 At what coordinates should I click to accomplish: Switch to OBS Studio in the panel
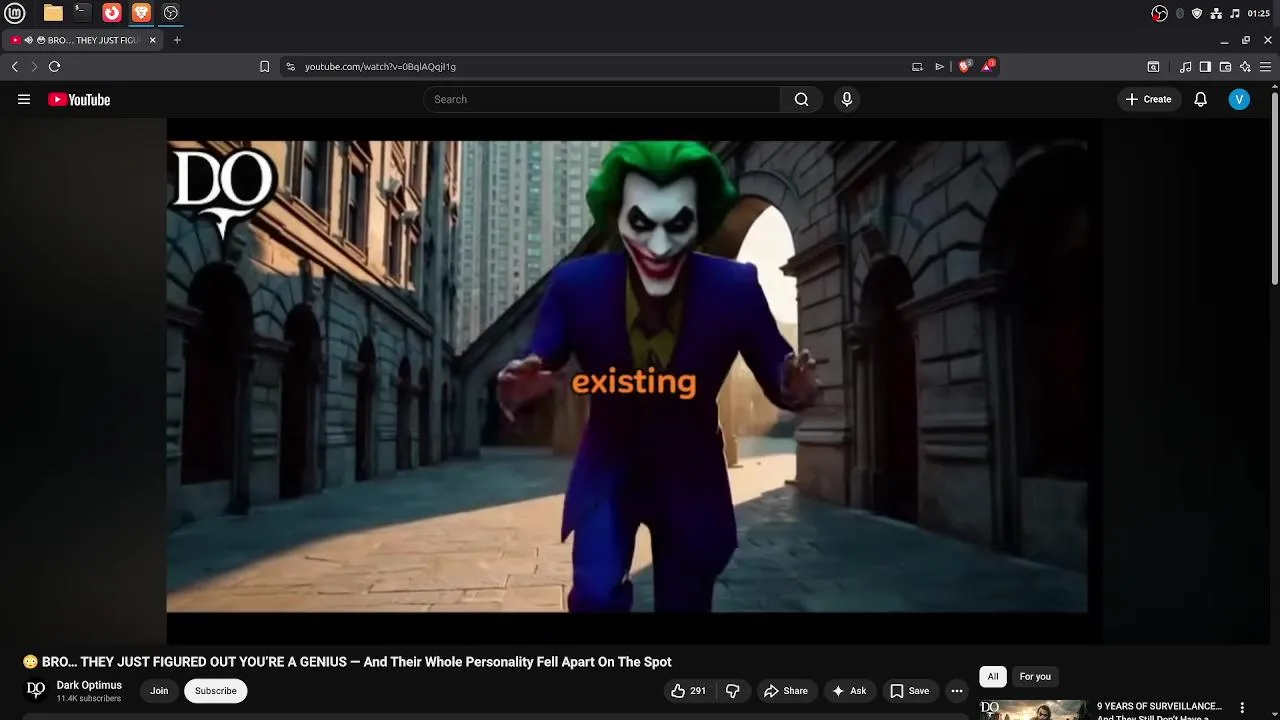pos(171,13)
